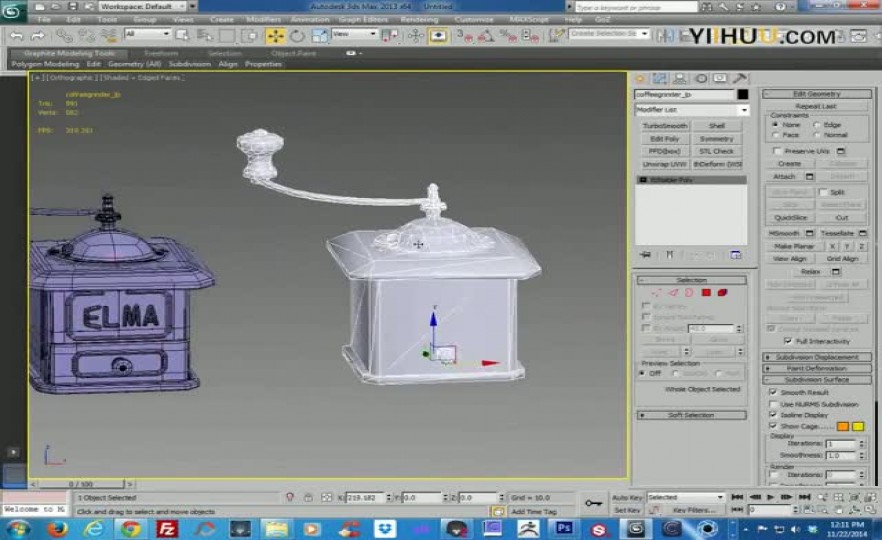Expand the Soft Selection rollout
Screen dimensions: 882x540
[x=691, y=415]
